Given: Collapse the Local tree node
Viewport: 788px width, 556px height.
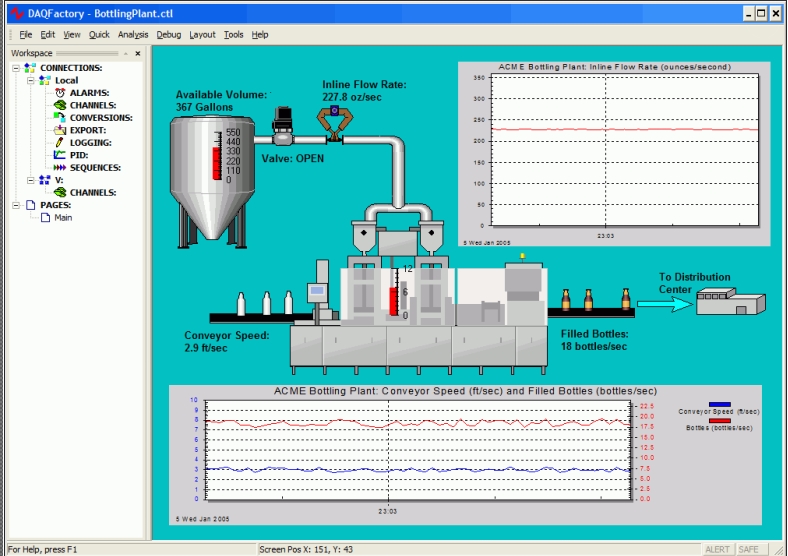Looking at the screenshot, I should (31, 80).
